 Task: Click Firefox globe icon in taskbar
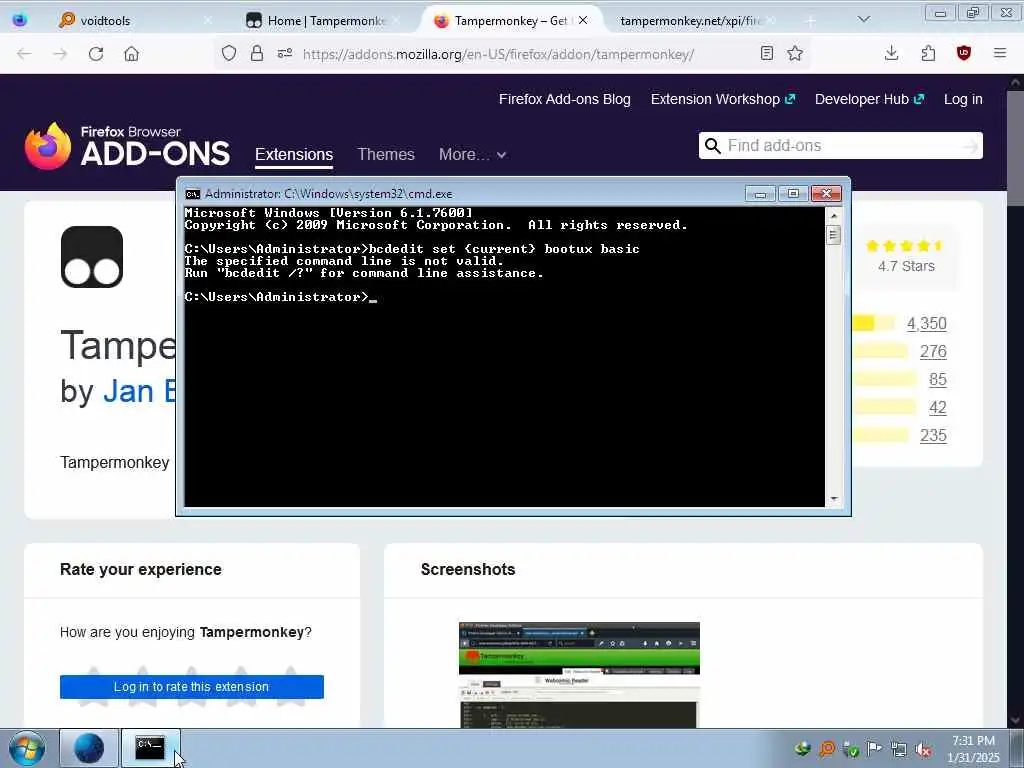click(89, 748)
